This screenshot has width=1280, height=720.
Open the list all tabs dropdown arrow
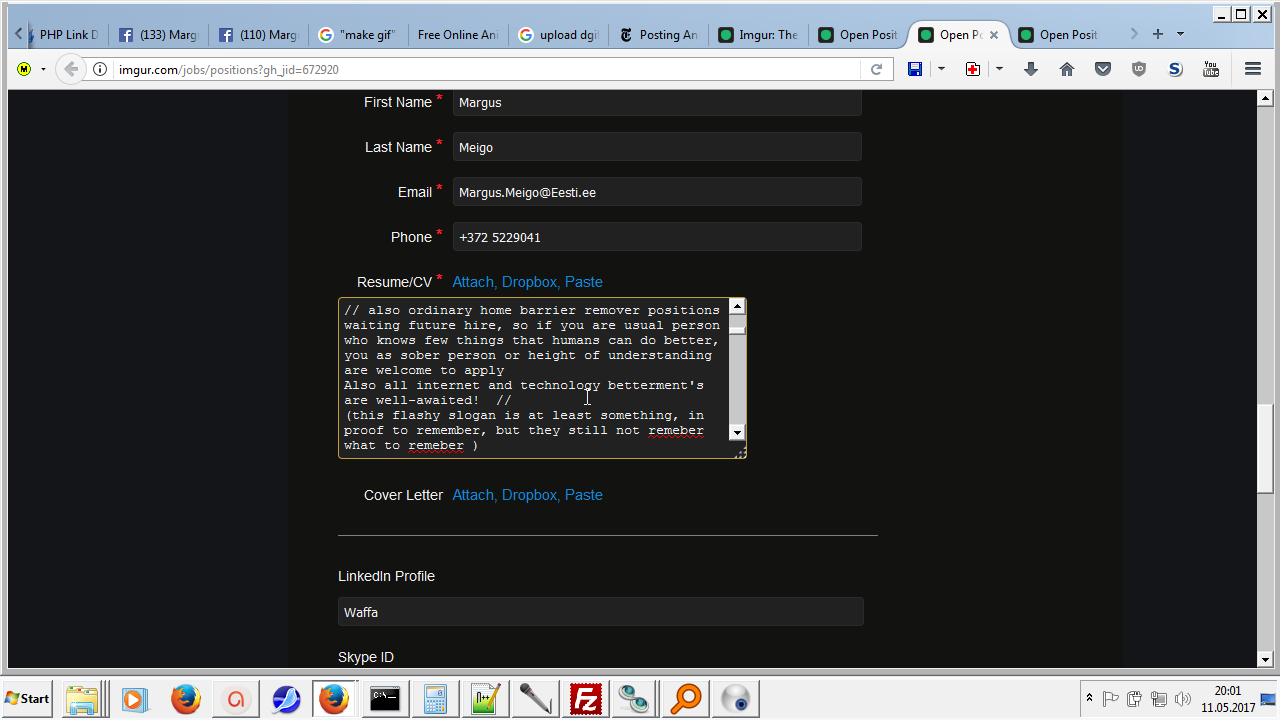click(x=1180, y=34)
